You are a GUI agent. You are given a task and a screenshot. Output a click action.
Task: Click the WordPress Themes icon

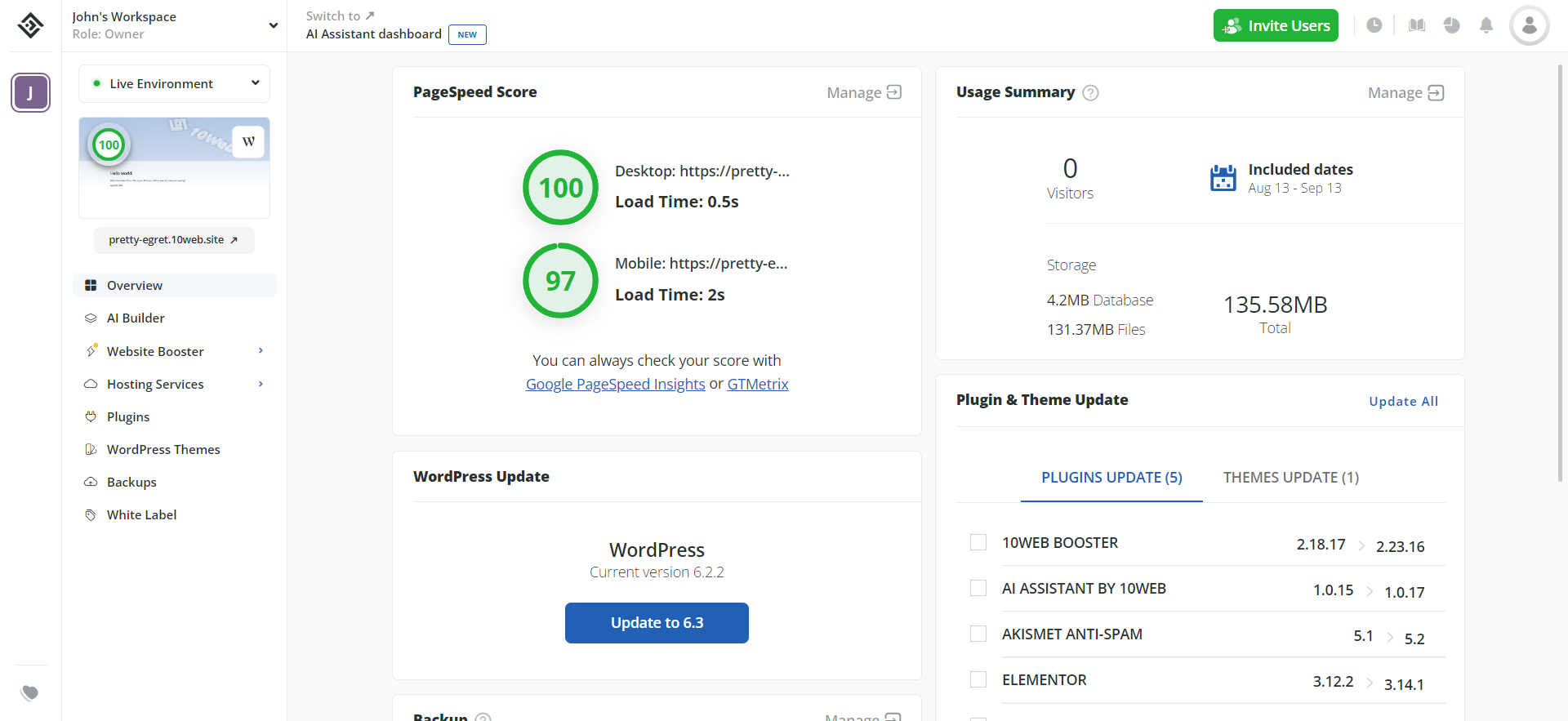point(91,449)
